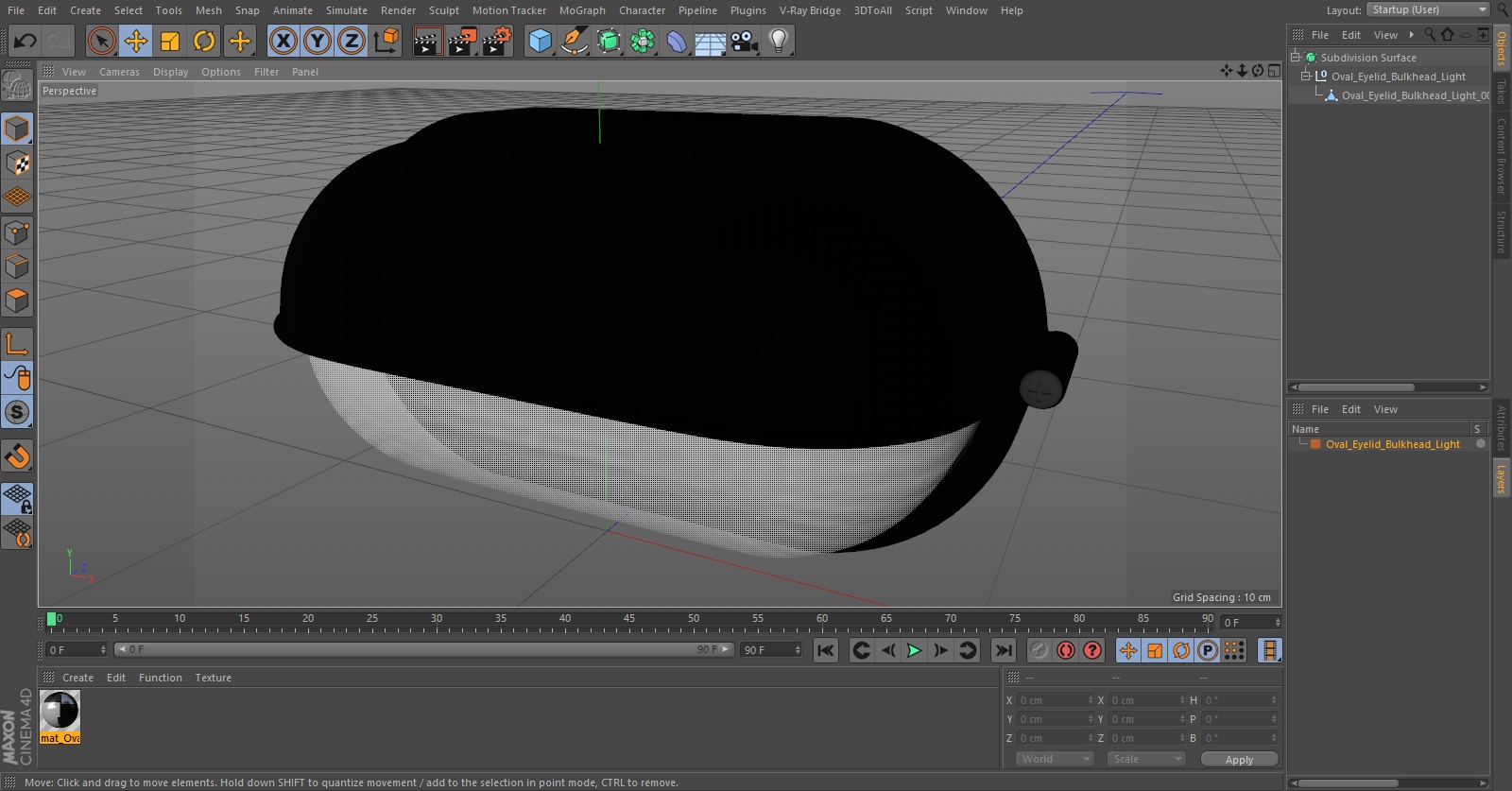1512x791 pixels.
Task: Click the current frame field 0 F
Action: (77, 650)
